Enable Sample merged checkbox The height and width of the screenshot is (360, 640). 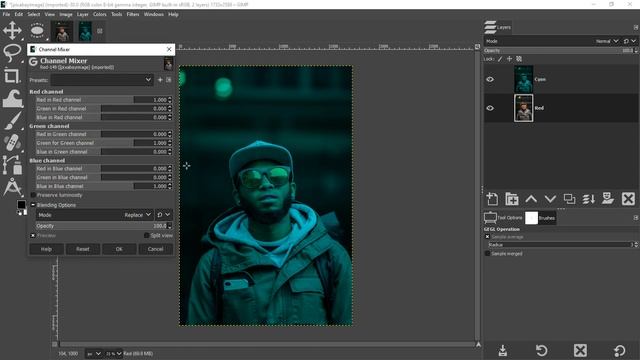point(487,253)
